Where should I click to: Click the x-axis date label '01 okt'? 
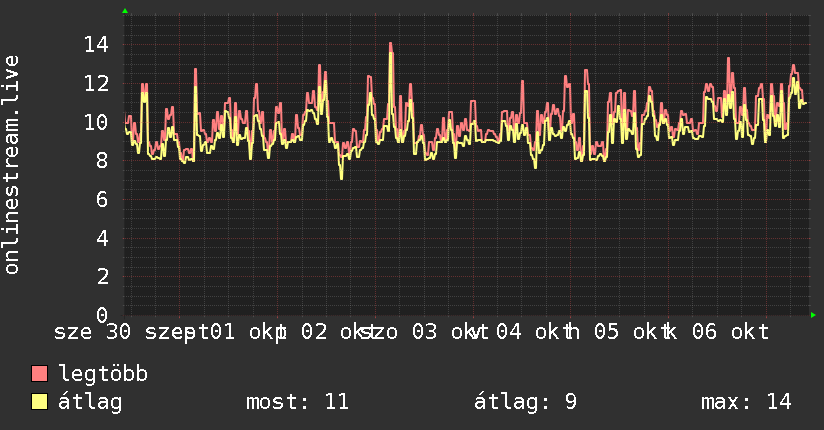click(x=249, y=332)
